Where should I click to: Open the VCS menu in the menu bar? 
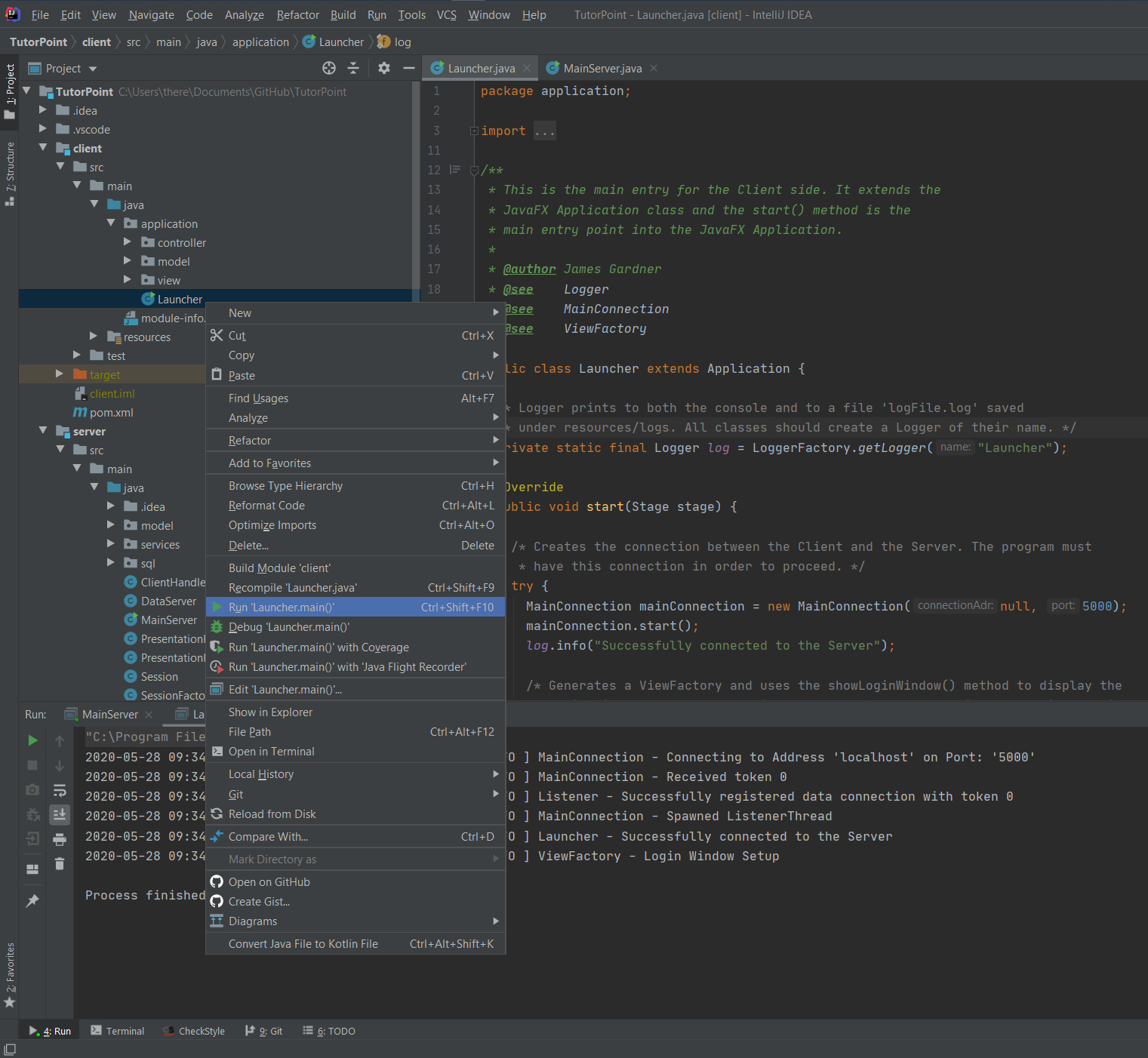tap(447, 15)
